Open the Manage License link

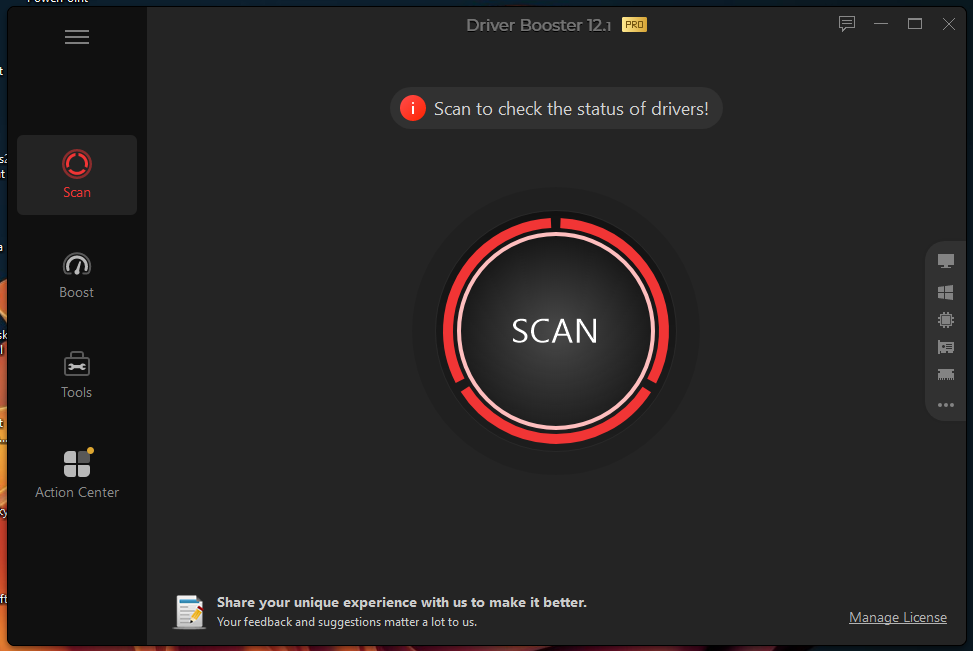pos(897,617)
